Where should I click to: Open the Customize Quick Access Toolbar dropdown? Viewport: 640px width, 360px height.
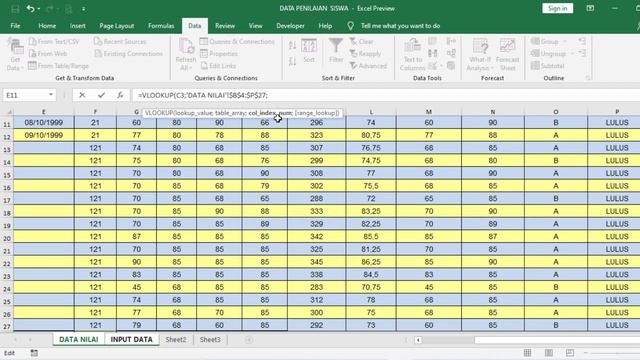84,9
